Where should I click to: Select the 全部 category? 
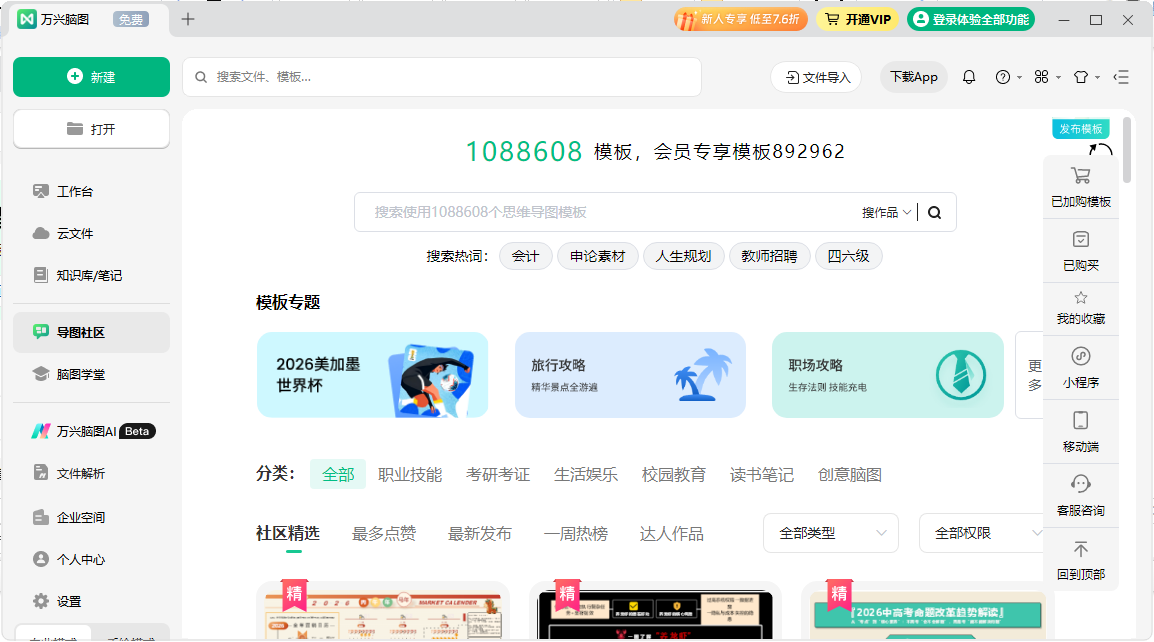(x=339, y=475)
